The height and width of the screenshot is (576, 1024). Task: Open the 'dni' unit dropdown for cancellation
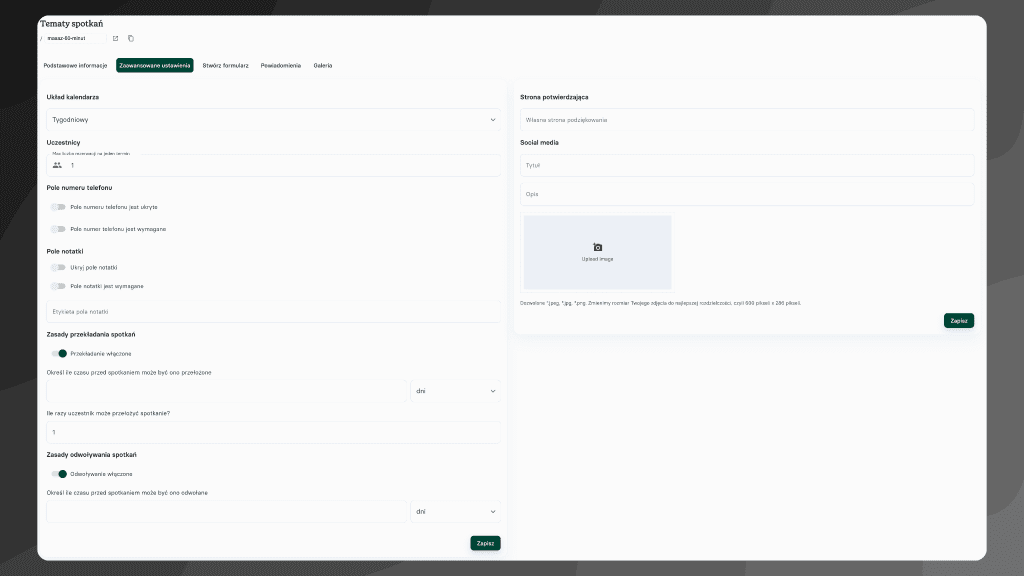[455, 511]
